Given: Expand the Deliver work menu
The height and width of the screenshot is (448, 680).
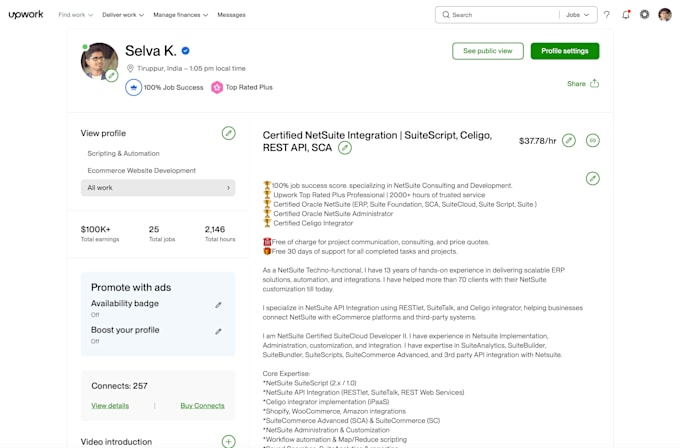Looking at the screenshot, I should point(123,15).
